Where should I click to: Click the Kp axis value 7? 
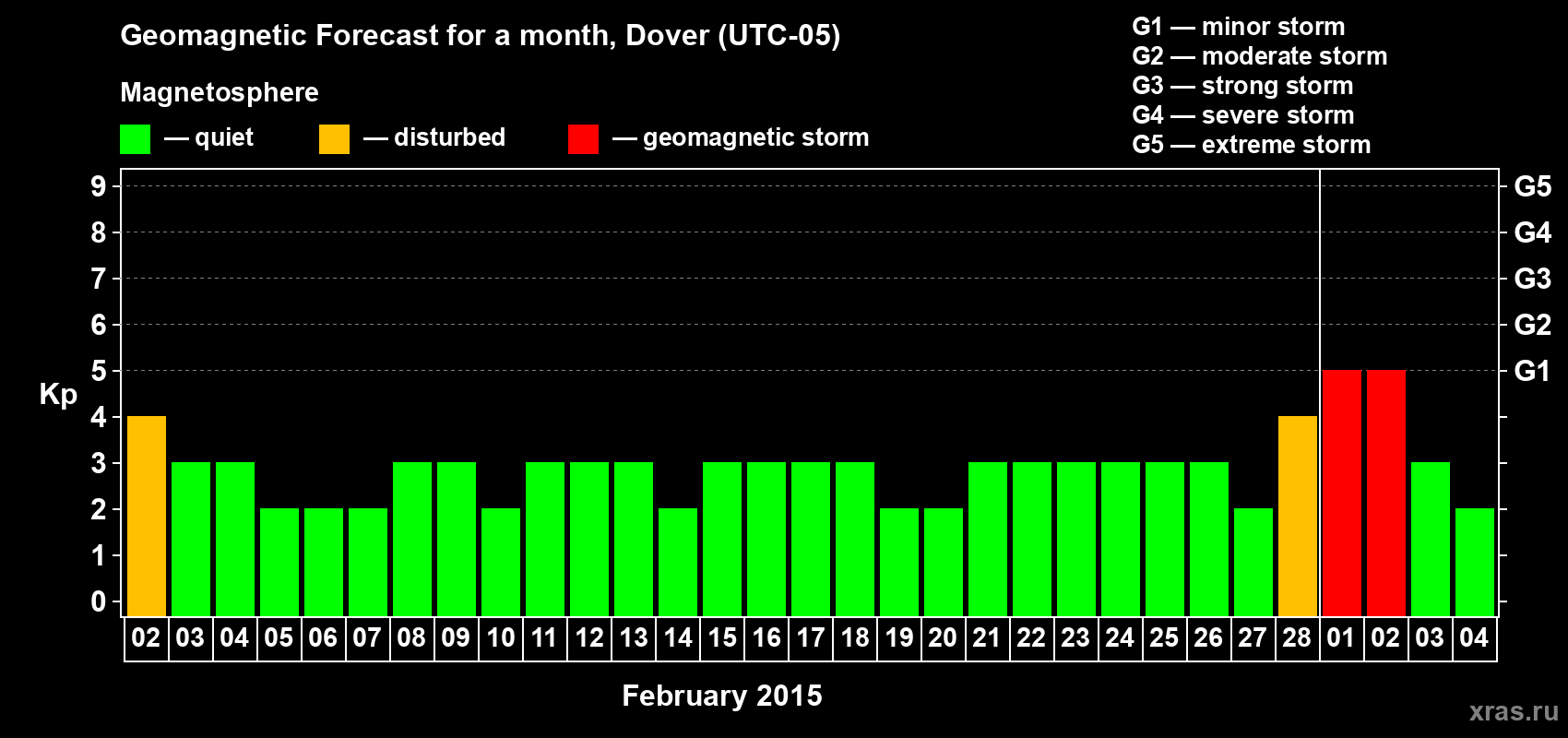tap(99, 279)
